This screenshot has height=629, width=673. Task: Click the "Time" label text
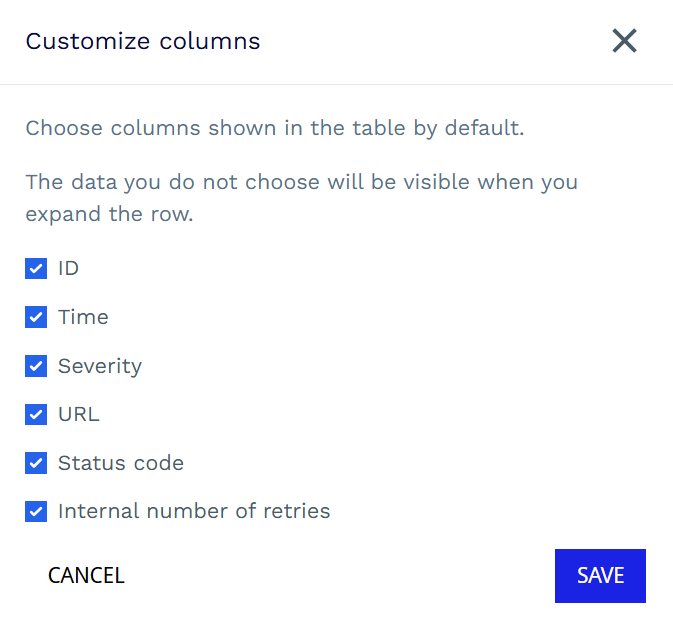(83, 317)
